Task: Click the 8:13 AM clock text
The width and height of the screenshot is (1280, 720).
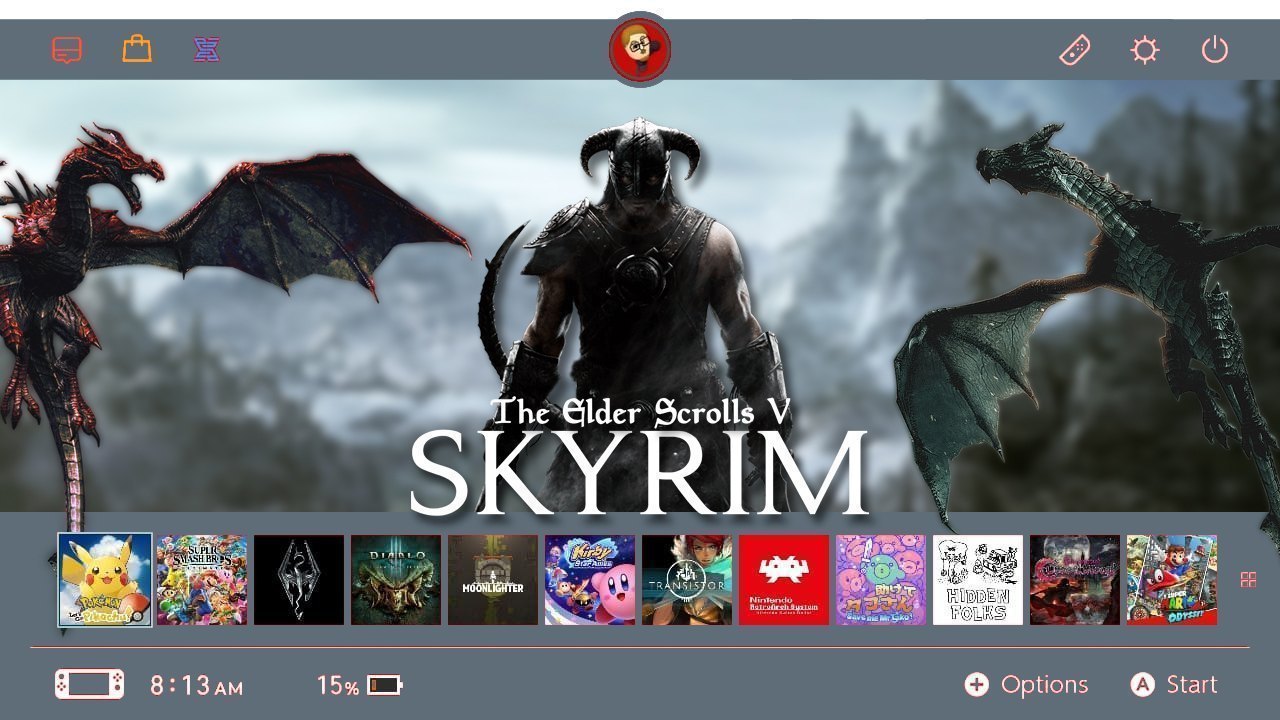Action: 196,685
